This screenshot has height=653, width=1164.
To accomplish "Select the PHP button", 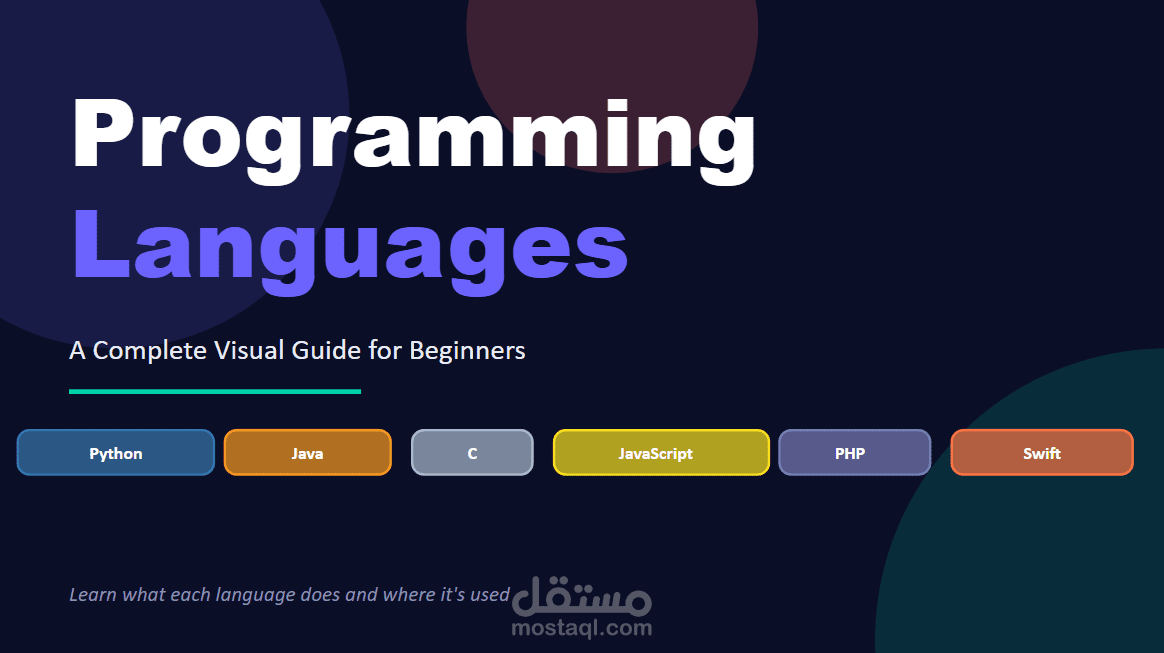I will point(854,453).
